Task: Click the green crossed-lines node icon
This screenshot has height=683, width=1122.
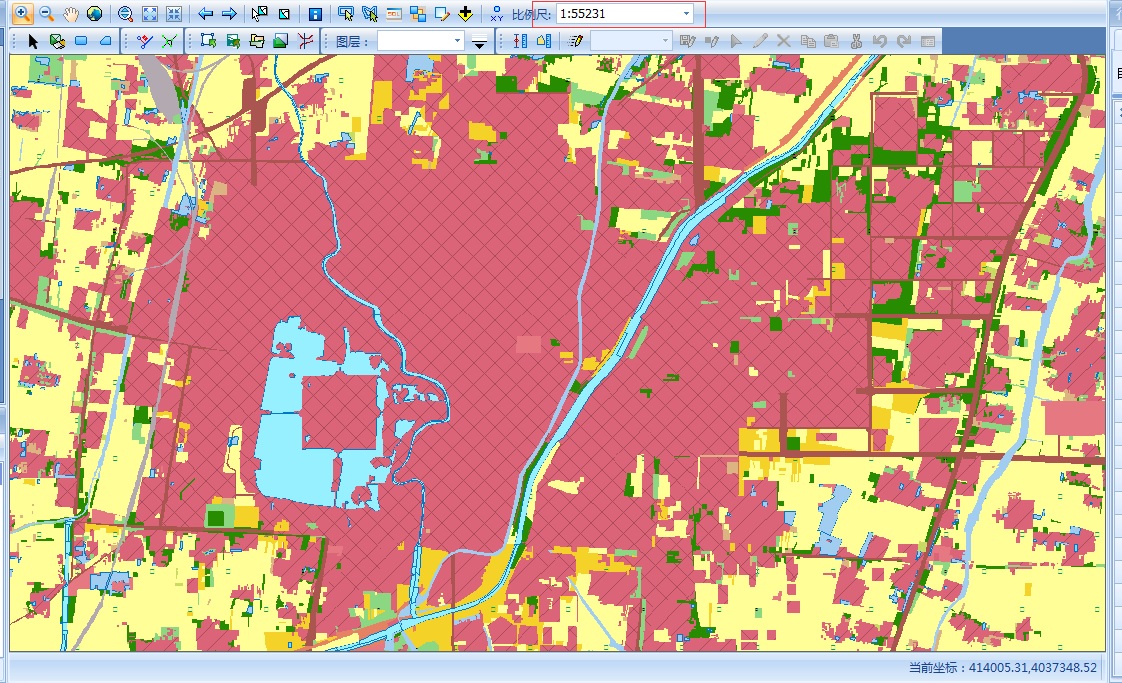Action: tap(169, 41)
